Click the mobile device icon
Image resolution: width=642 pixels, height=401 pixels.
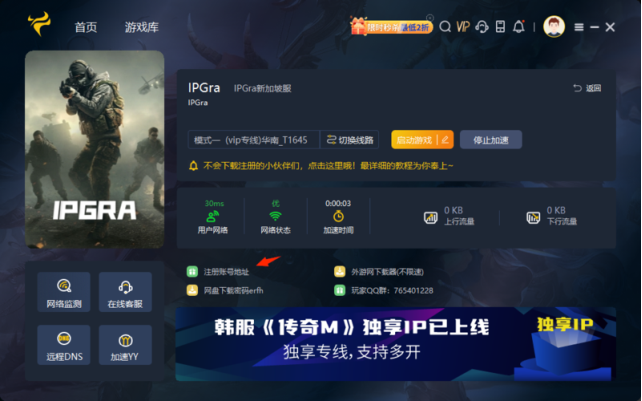[x=500, y=27]
